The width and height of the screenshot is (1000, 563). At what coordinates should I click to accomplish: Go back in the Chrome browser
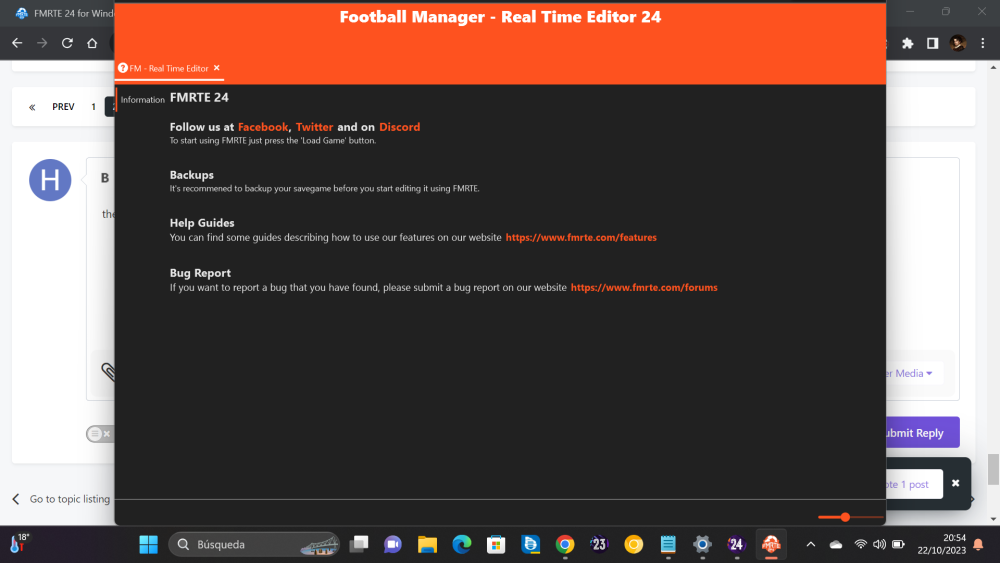point(17,43)
